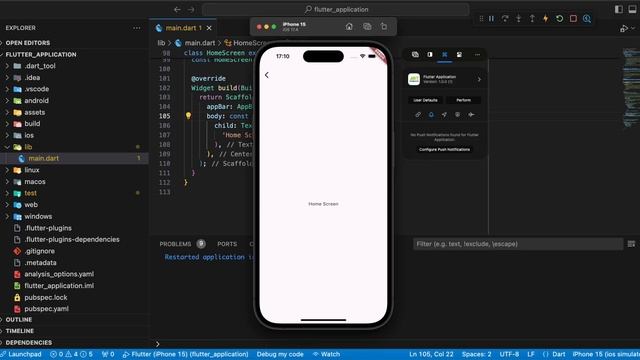Viewport: 640px width, 360px height.
Task: Collapse the lib folder
Action: pyautogui.click(x=7, y=147)
